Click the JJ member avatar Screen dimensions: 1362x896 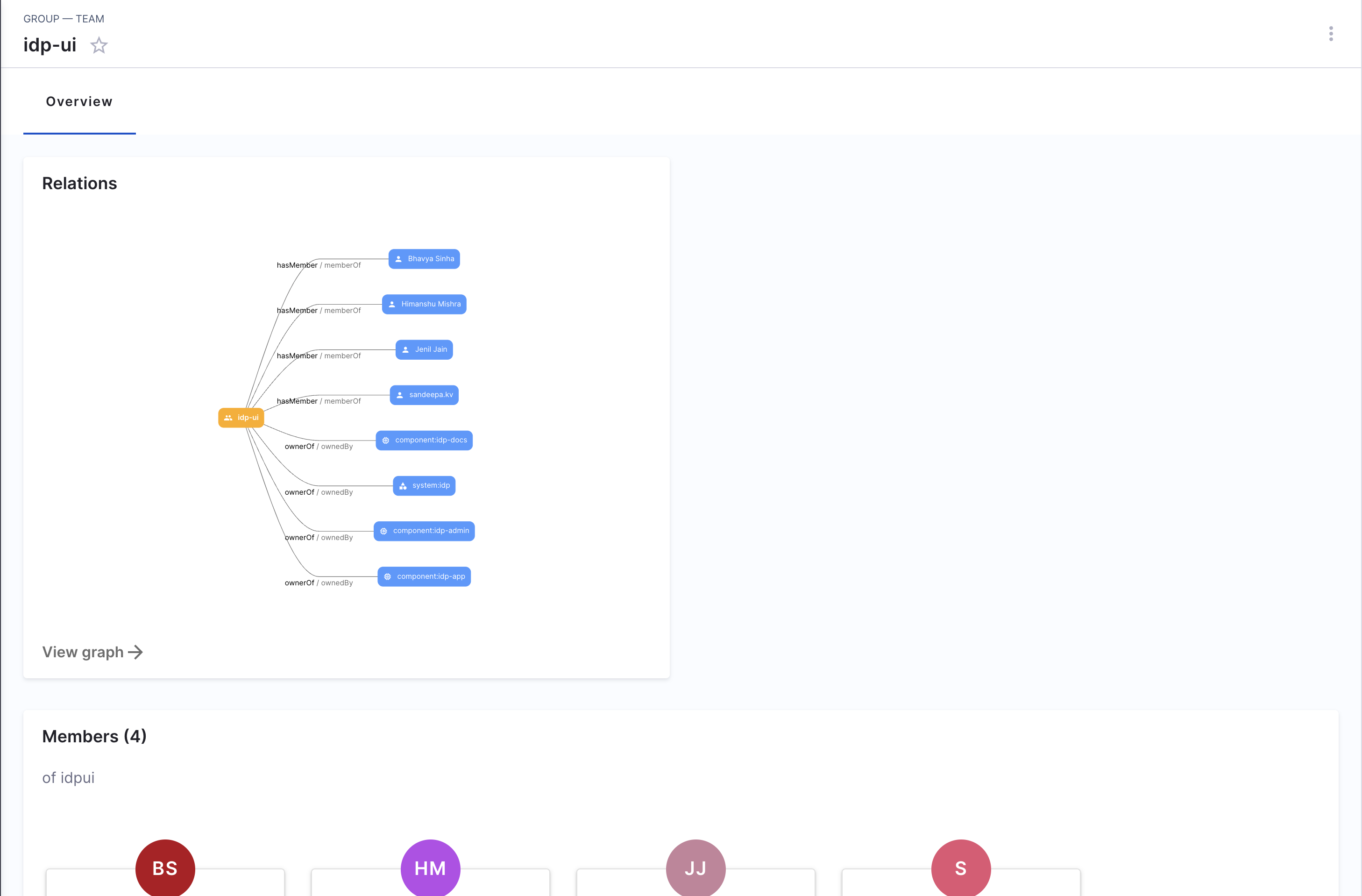695,868
